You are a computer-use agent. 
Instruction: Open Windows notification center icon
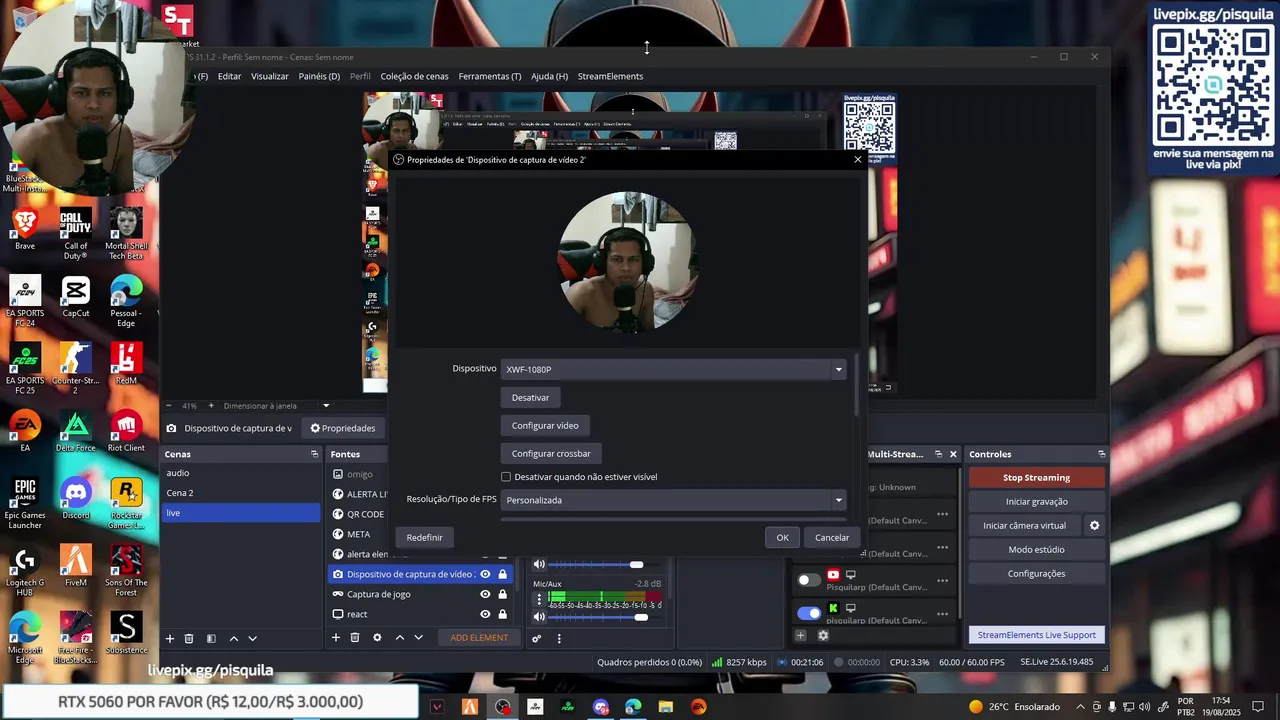(x=1259, y=707)
